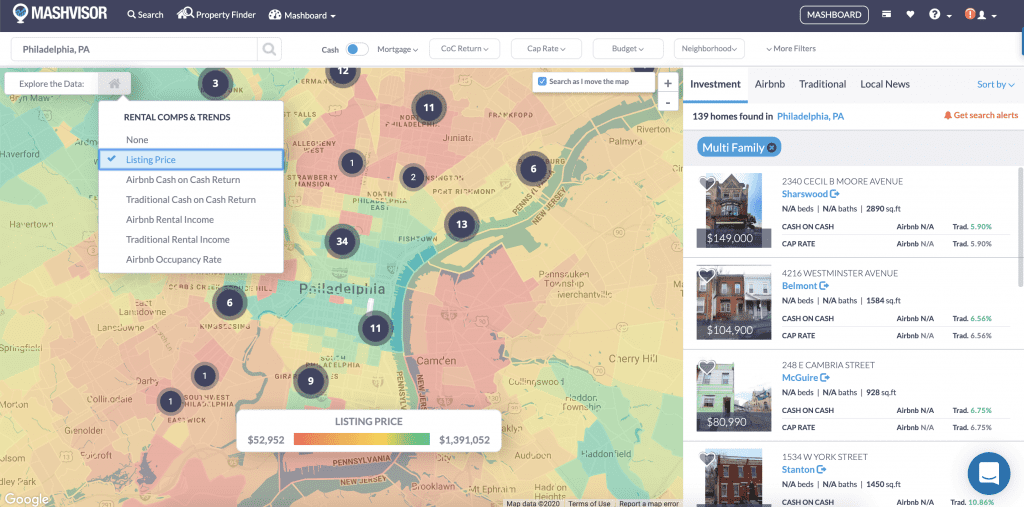Open the Property Finder tool
This screenshot has height=507, width=1024.
[216, 14]
